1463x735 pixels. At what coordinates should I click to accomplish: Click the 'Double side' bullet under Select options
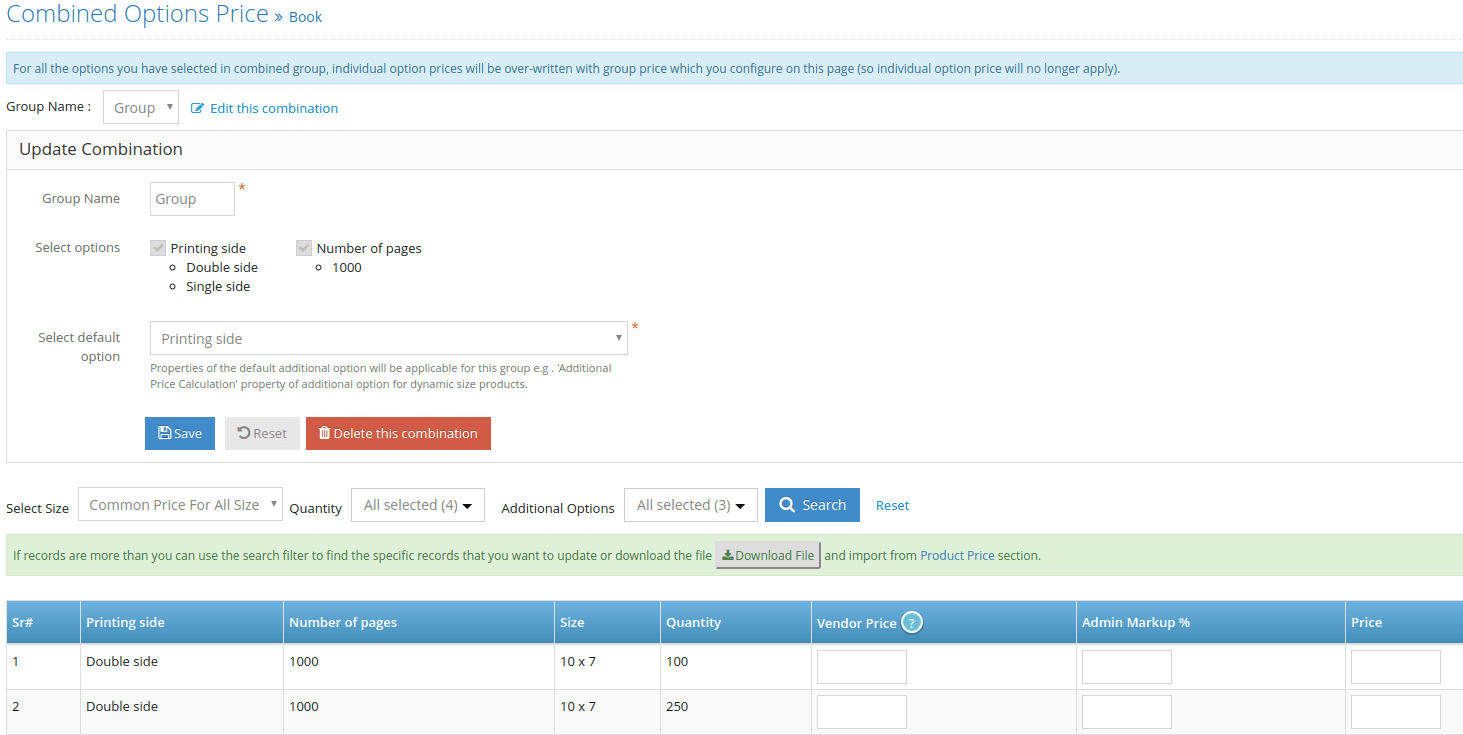(222, 267)
